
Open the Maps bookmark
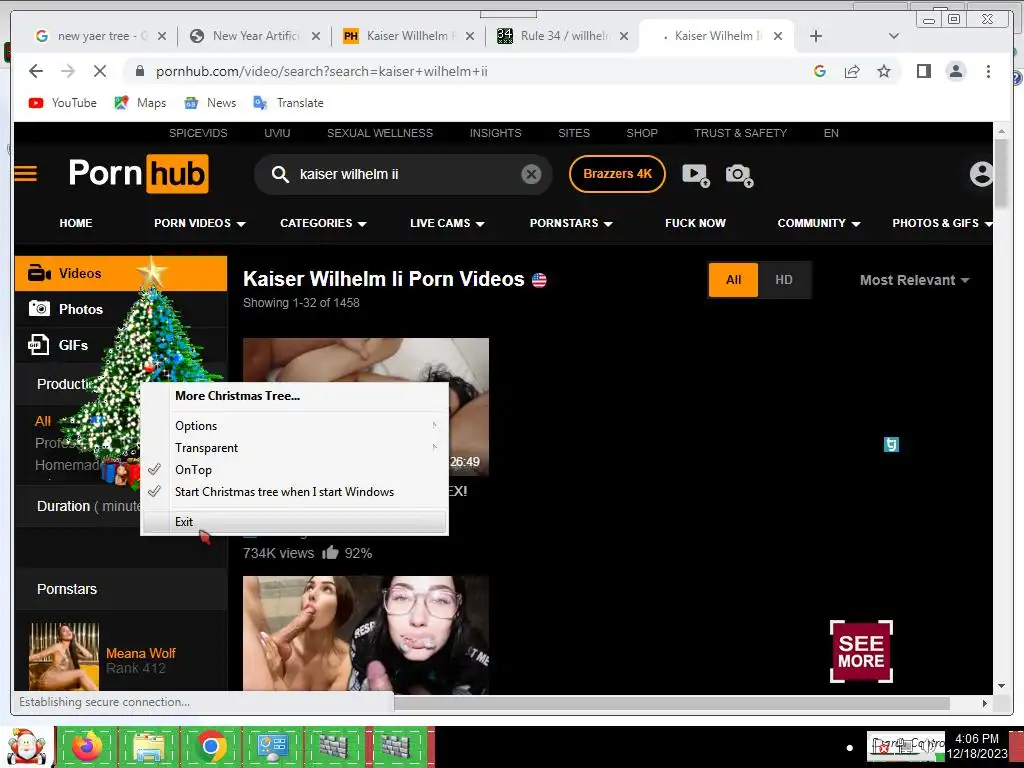140,103
